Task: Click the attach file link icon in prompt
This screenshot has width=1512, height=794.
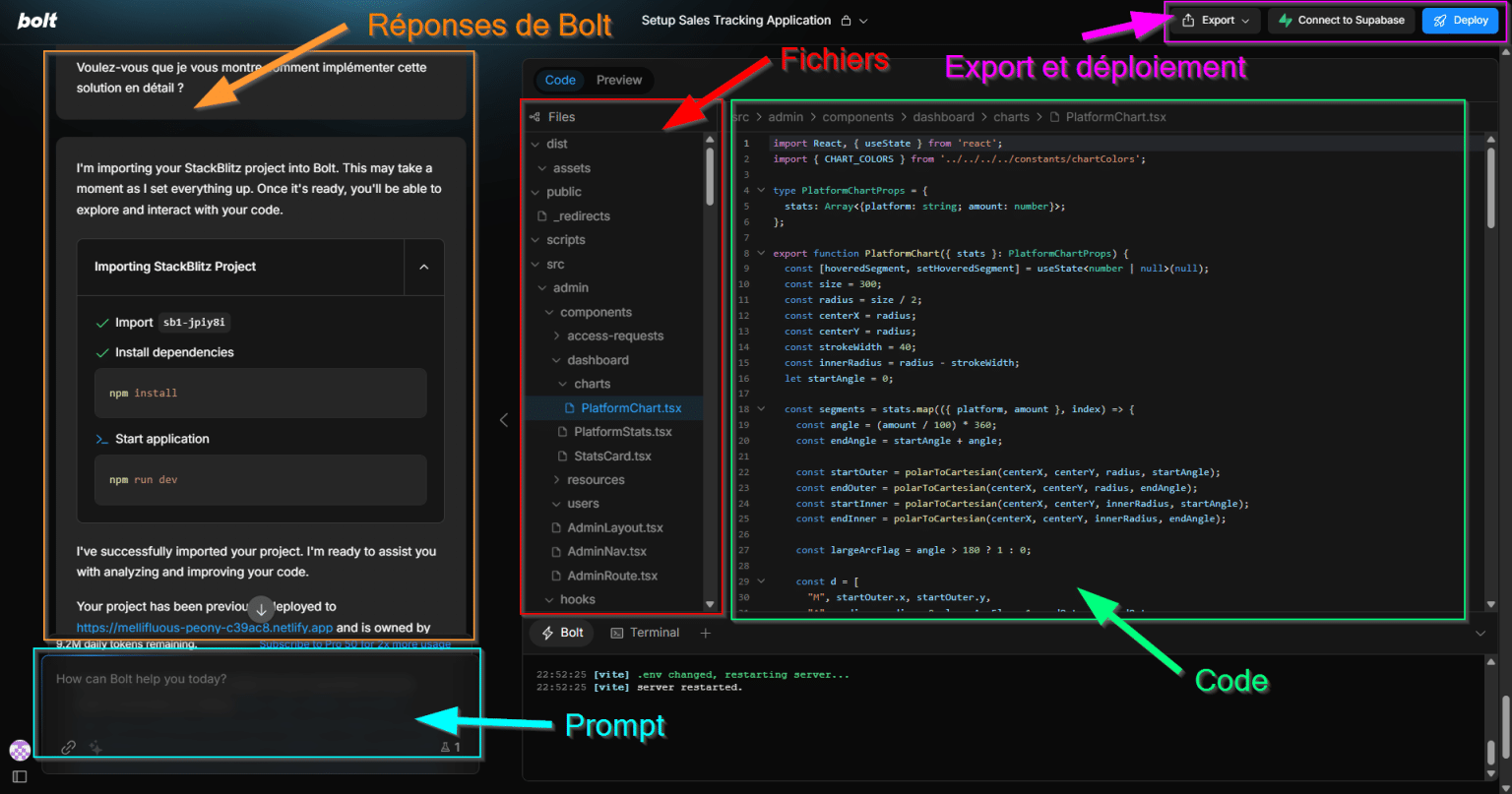Action: point(68,747)
